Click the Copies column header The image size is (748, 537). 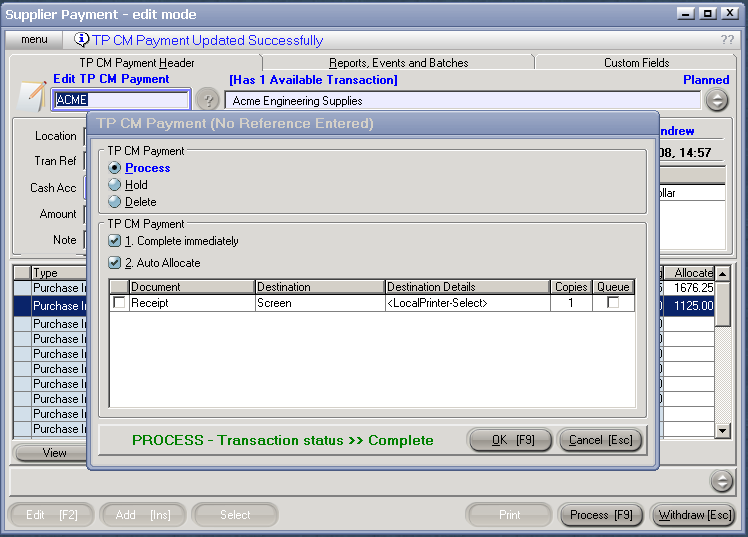[x=571, y=287]
